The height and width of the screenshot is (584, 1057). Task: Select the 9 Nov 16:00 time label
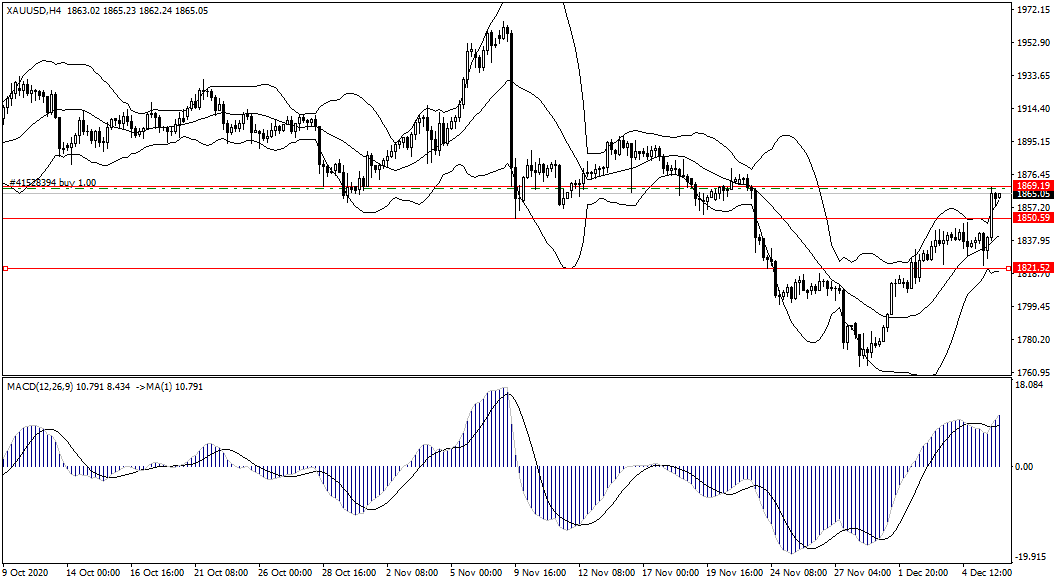point(539,574)
